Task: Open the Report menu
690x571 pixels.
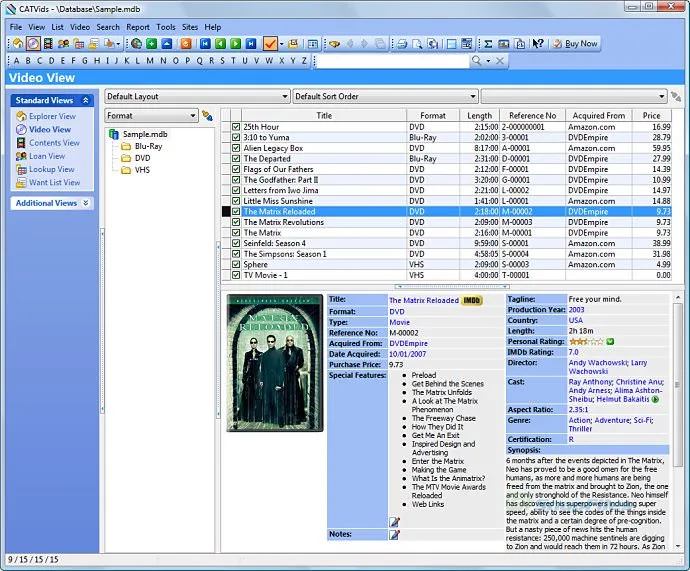Action: (138, 27)
